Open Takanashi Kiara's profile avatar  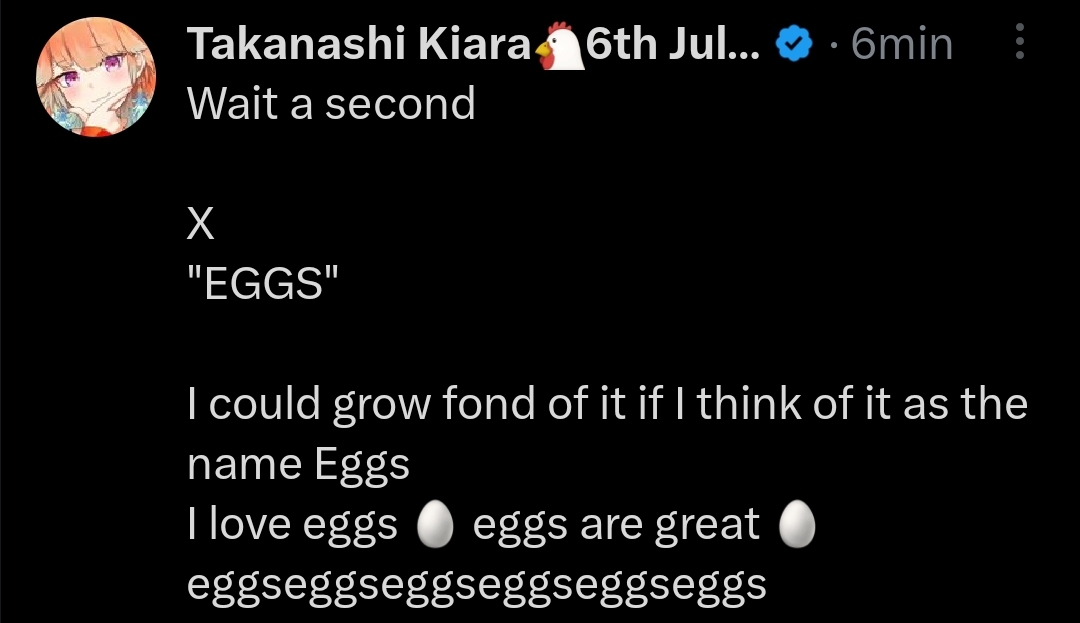[x=96, y=77]
